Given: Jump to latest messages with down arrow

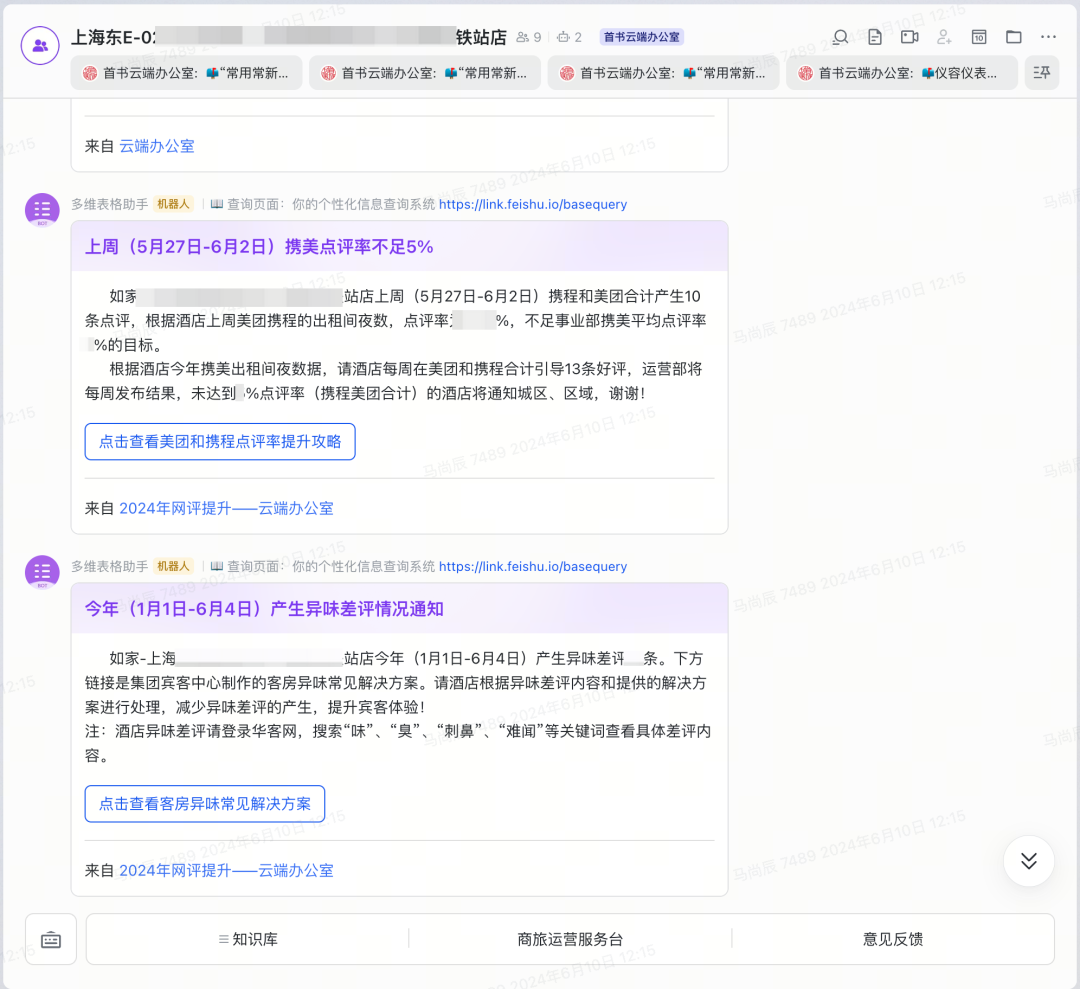Looking at the screenshot, I should tap(1029, 861).
